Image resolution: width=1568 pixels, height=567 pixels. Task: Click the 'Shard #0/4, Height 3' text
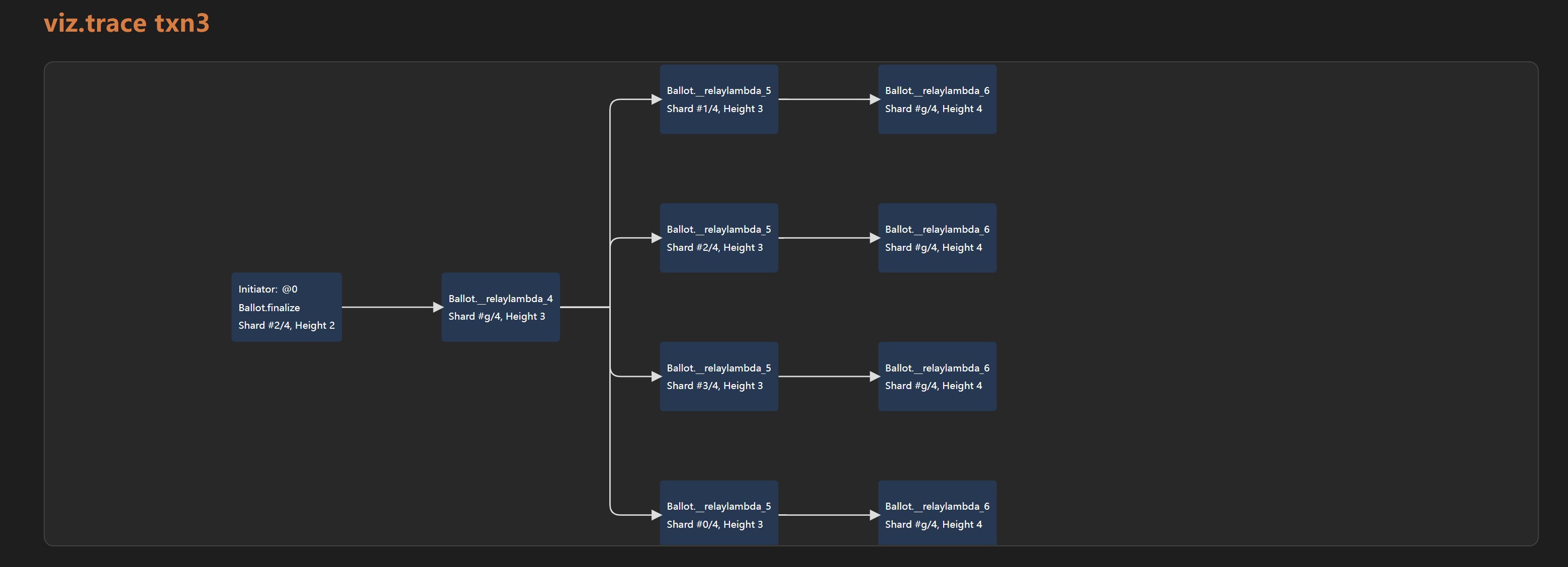pos(714,524)
